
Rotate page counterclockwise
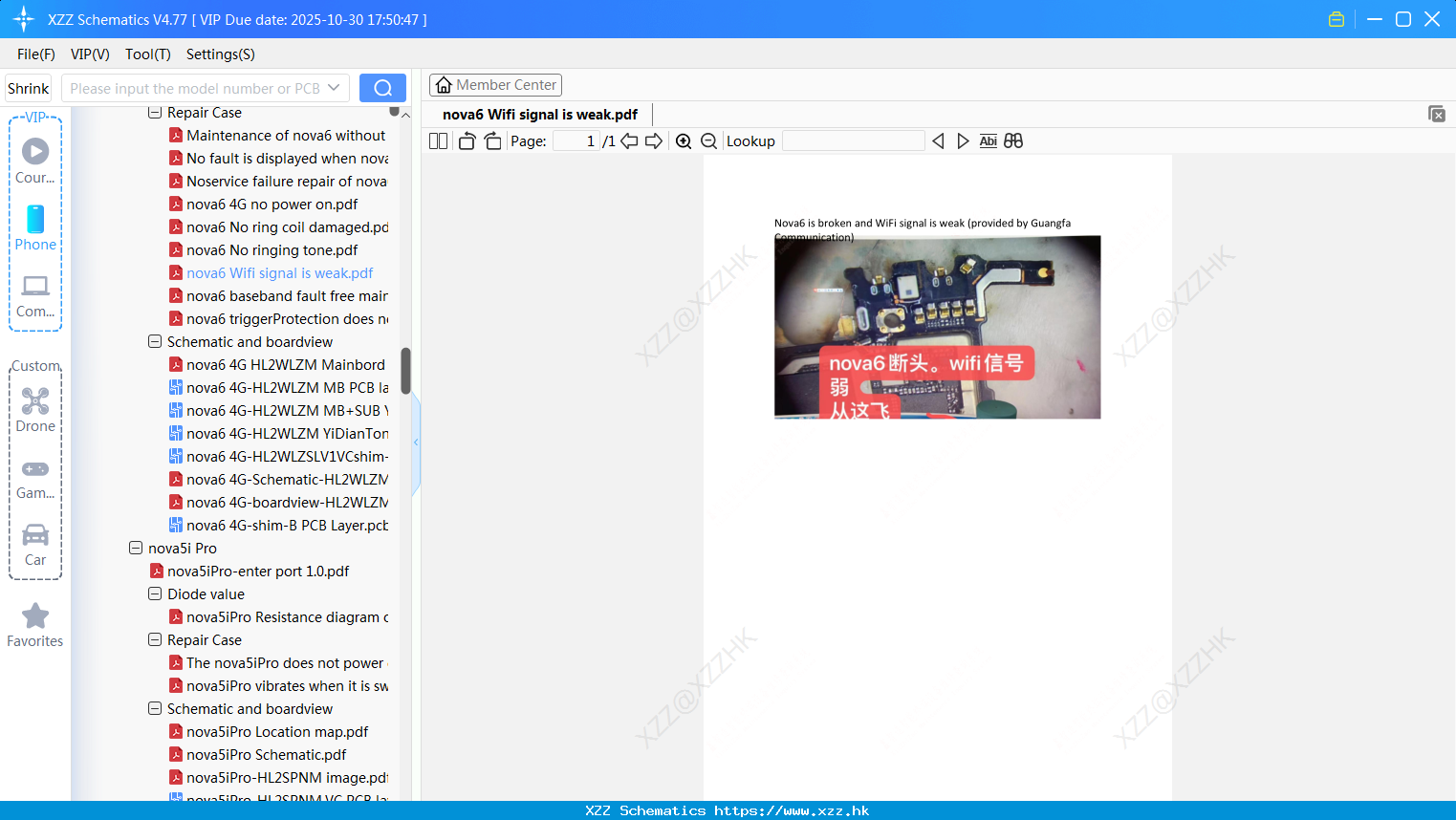pyautogui.click(x=467, y=141)
